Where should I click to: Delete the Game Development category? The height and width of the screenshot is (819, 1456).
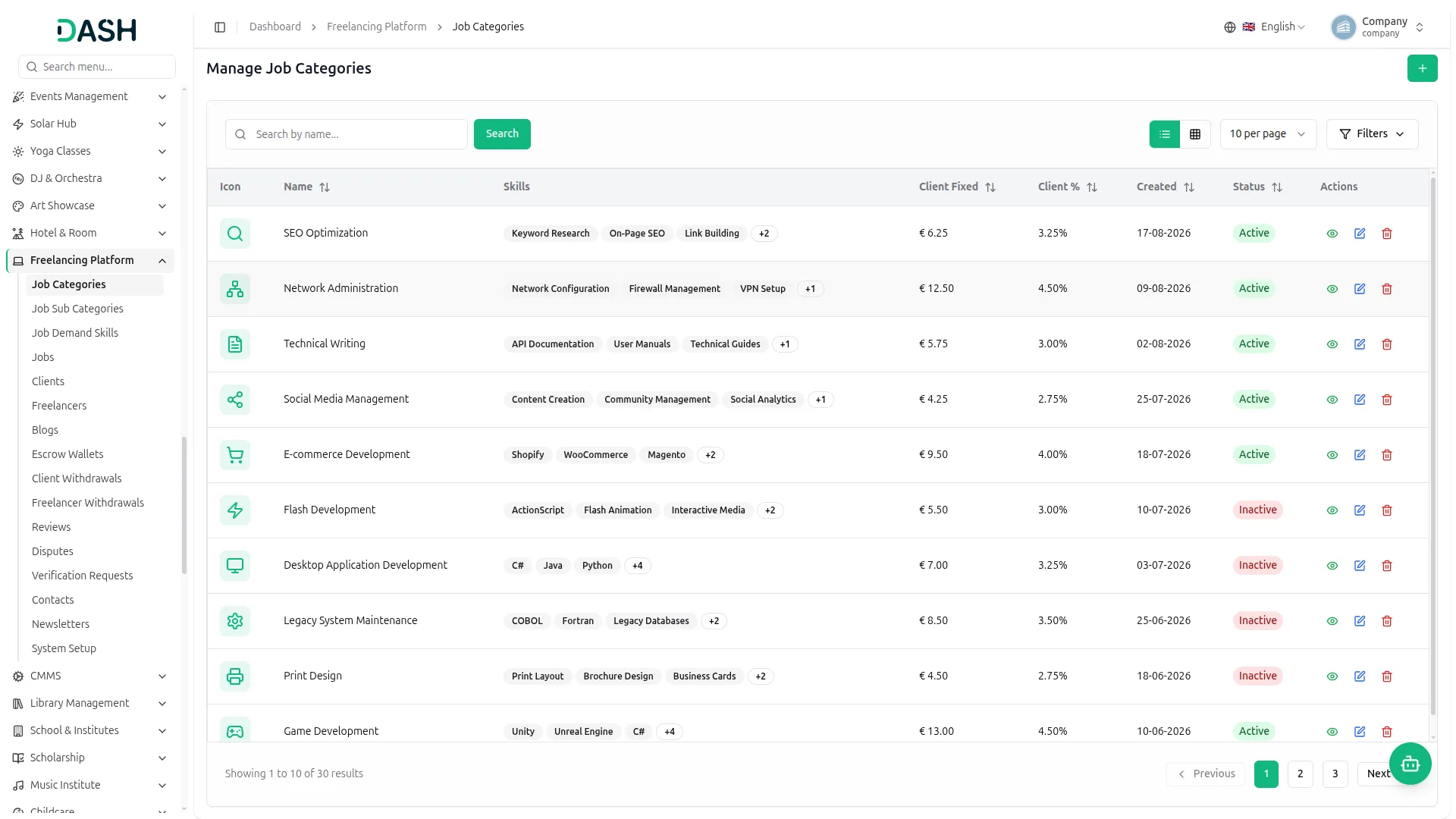pos(1387,732)
